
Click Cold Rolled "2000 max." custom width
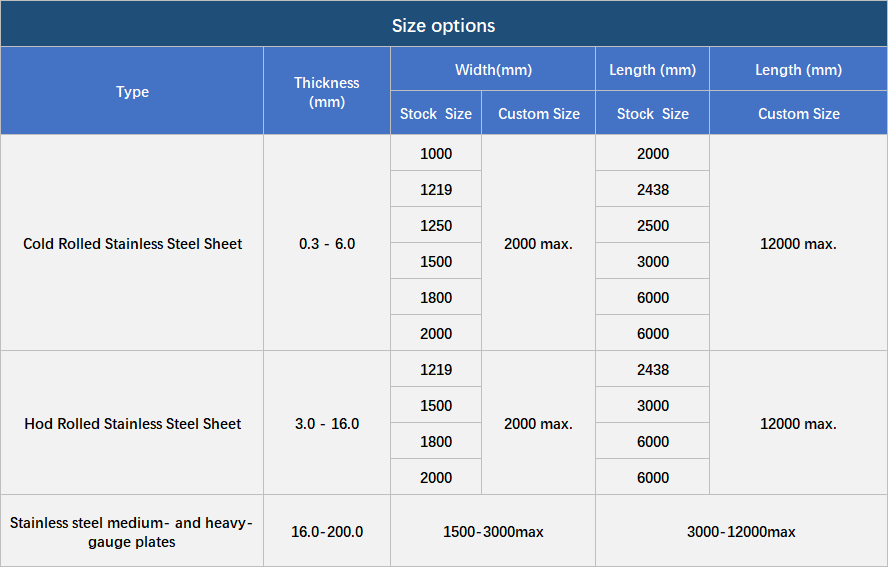tap(539, 243)
